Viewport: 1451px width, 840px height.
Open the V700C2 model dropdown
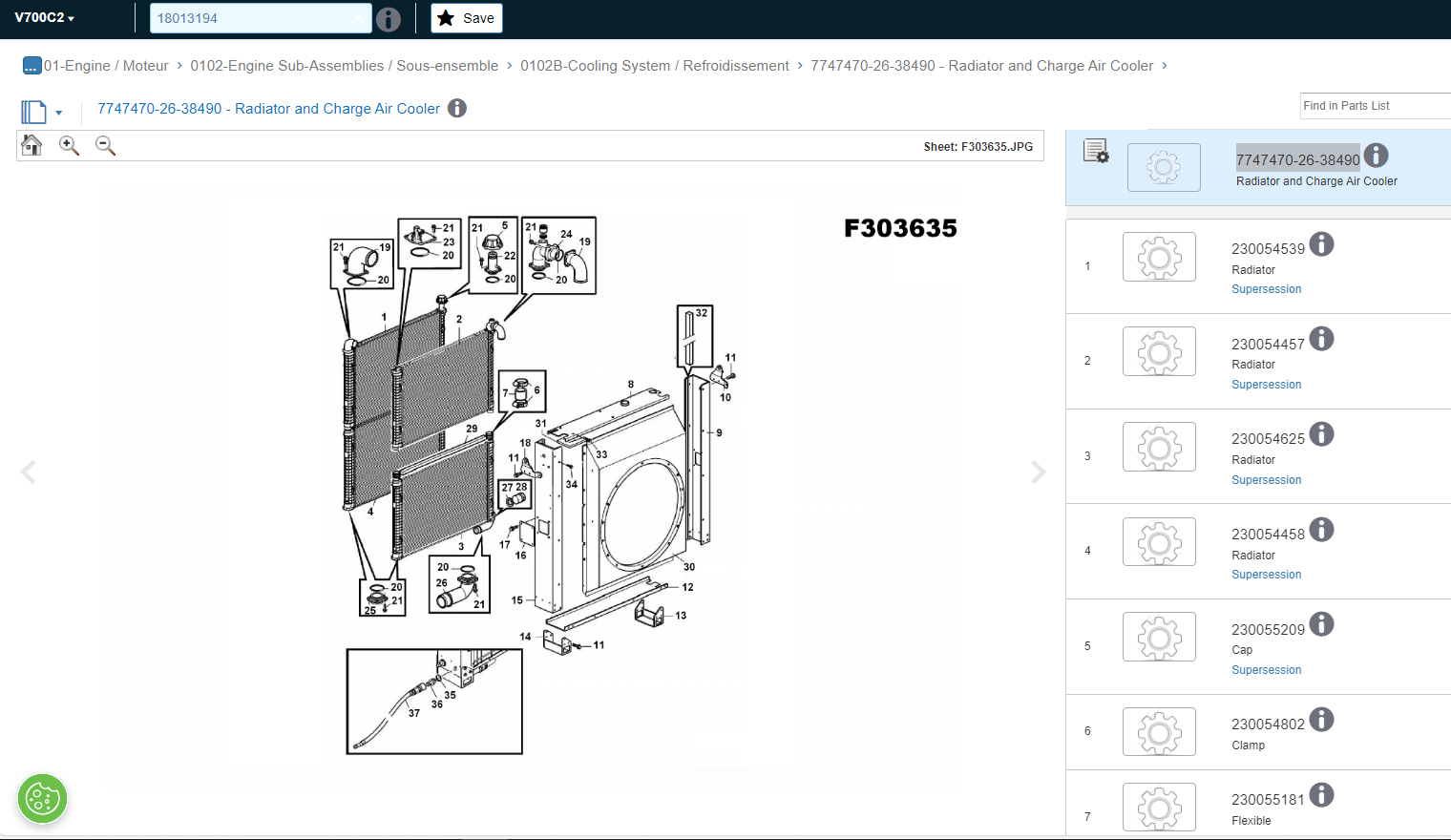pyautogui.click(x=44, y=18)
